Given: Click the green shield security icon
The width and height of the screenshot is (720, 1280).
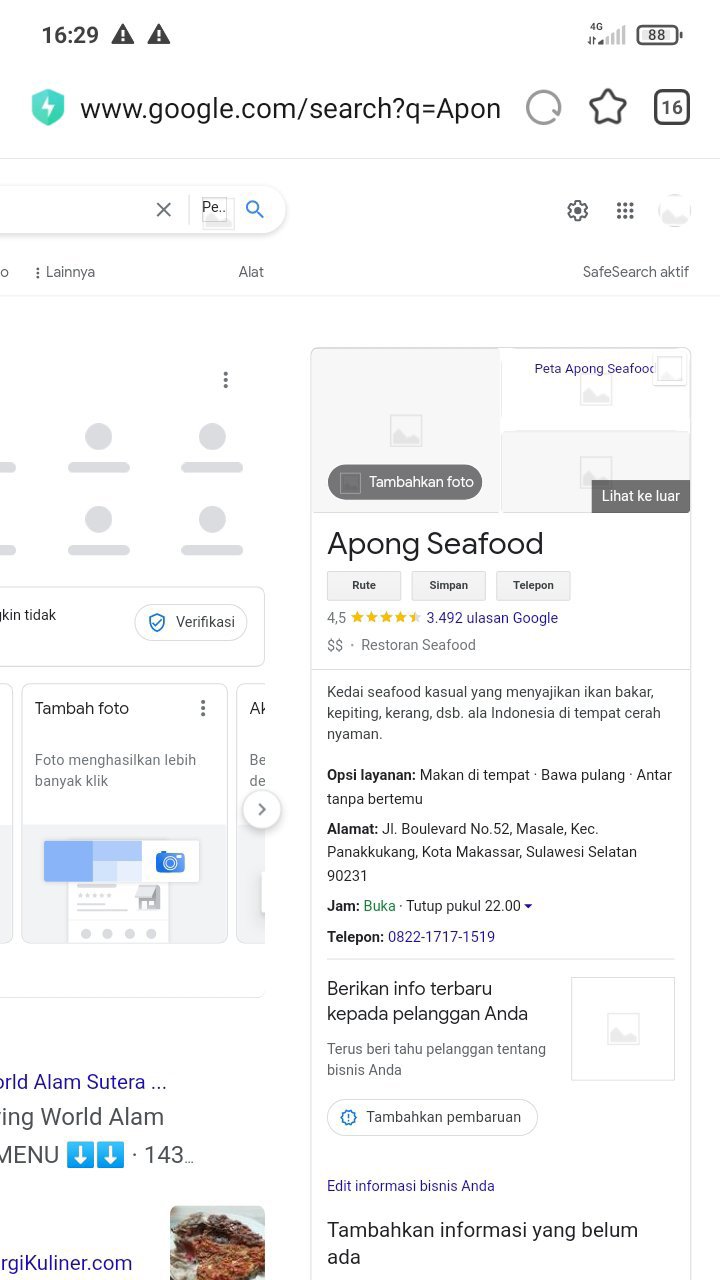Looking at the screenshot, I should coord(48,108).
